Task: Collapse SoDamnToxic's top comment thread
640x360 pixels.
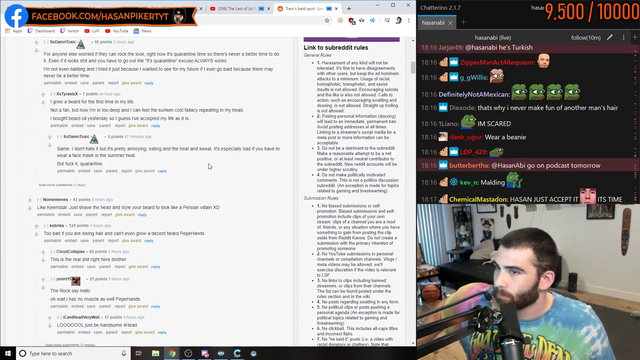Action: click(x=46, y=42)
